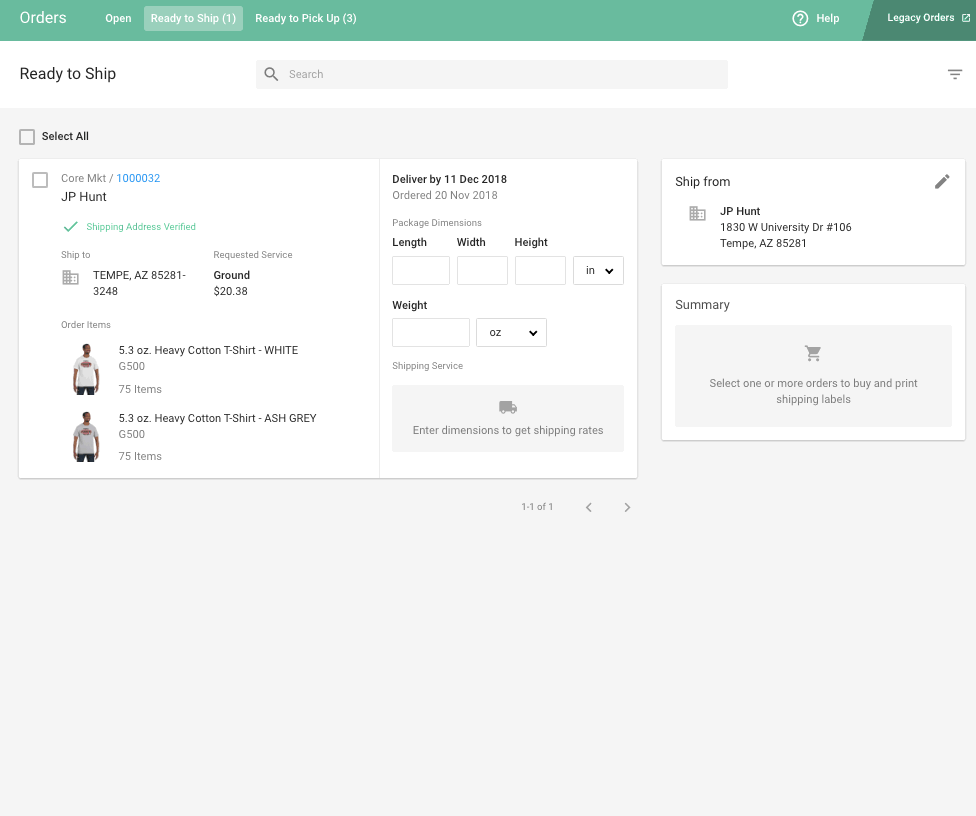Screen dimensions: 976x816
Task: Click the Legacy Orders external link icon
Action: (x=964, y=18)
